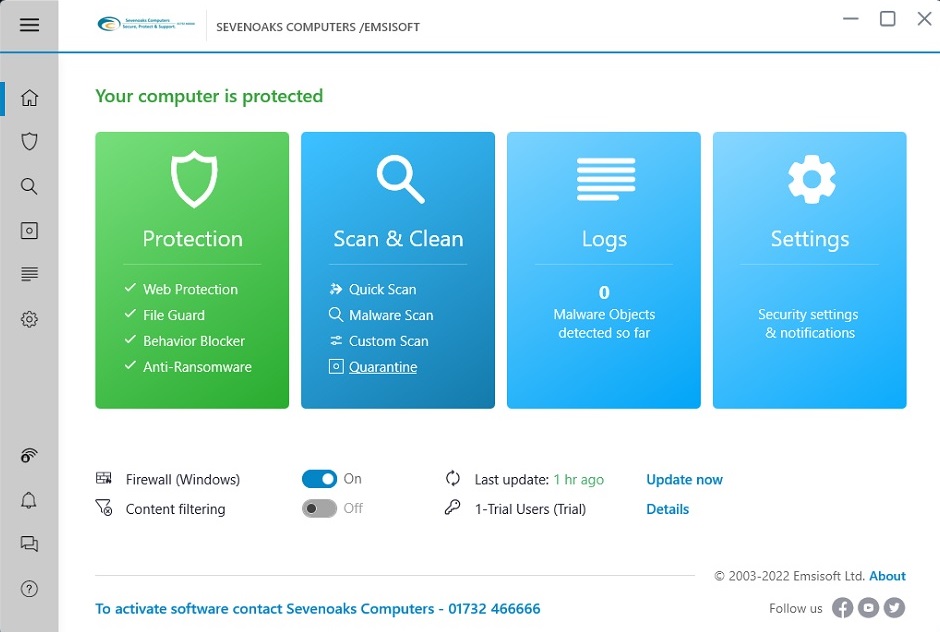Start a Custom Scan
The width and height of the screenshot is (940, 632).
click(388, 341)
